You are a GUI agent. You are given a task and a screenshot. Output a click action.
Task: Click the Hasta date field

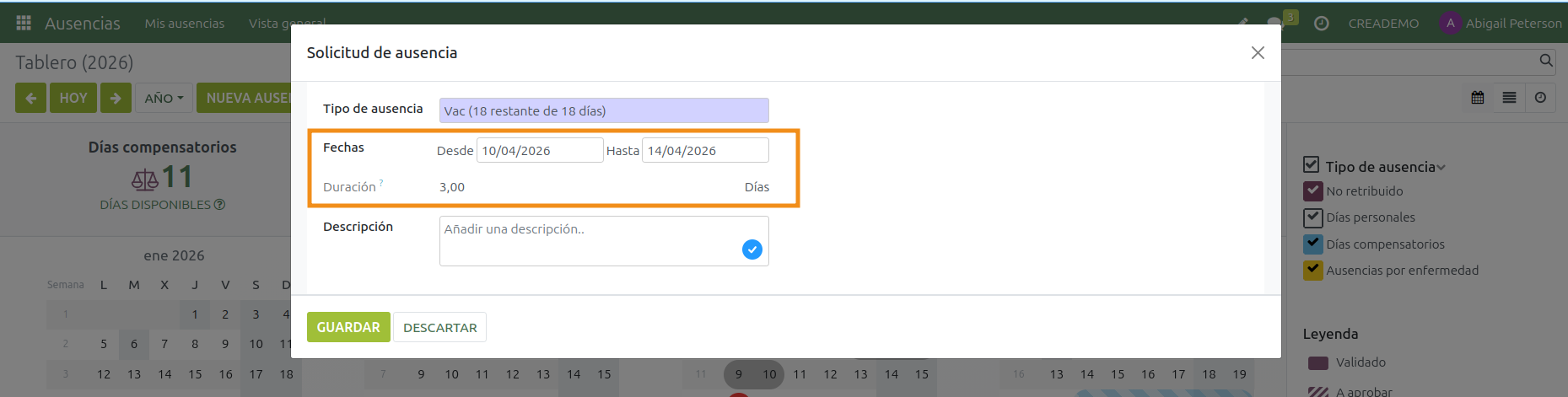[x=705, y=150]
